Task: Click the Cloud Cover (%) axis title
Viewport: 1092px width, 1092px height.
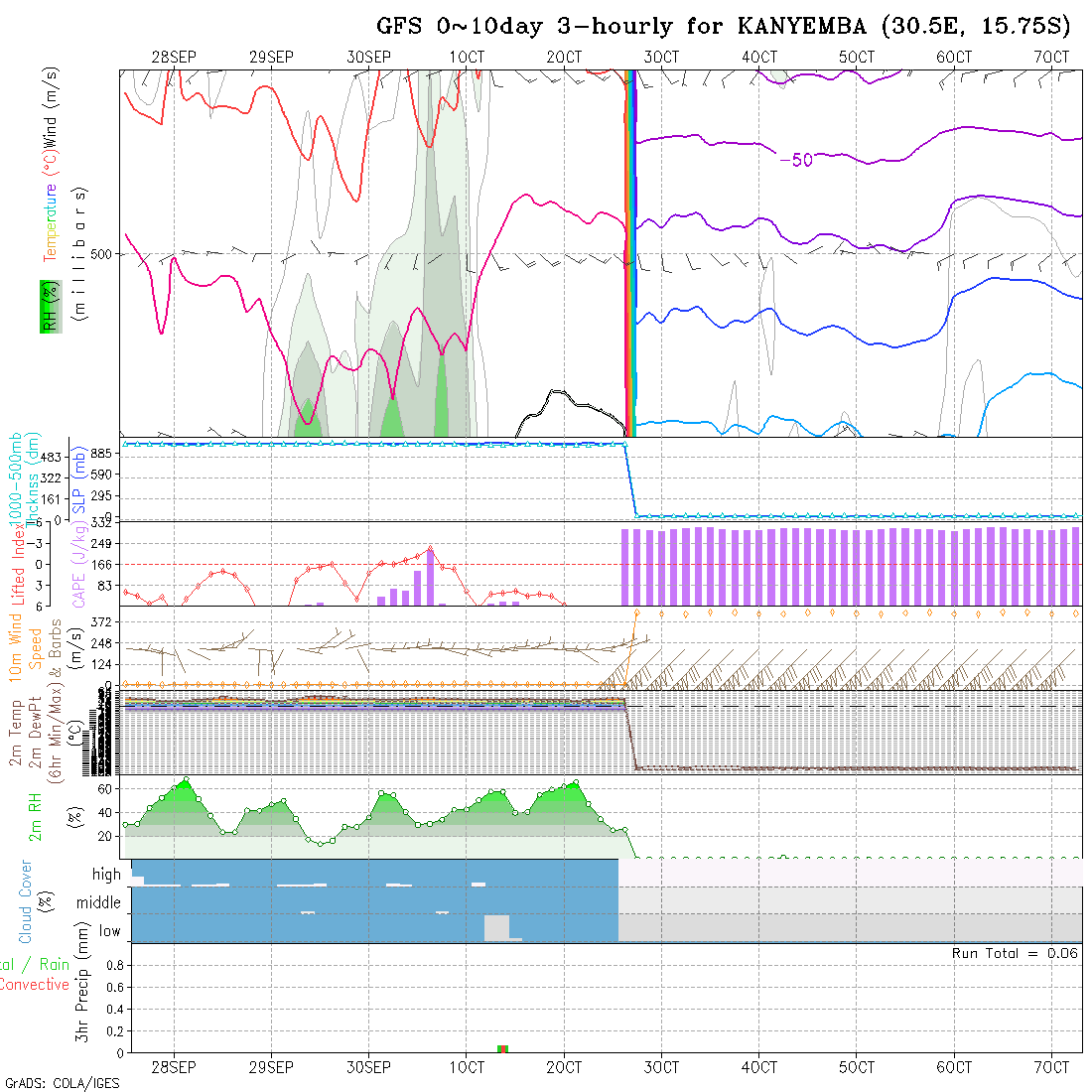Action: pos(26,901)
